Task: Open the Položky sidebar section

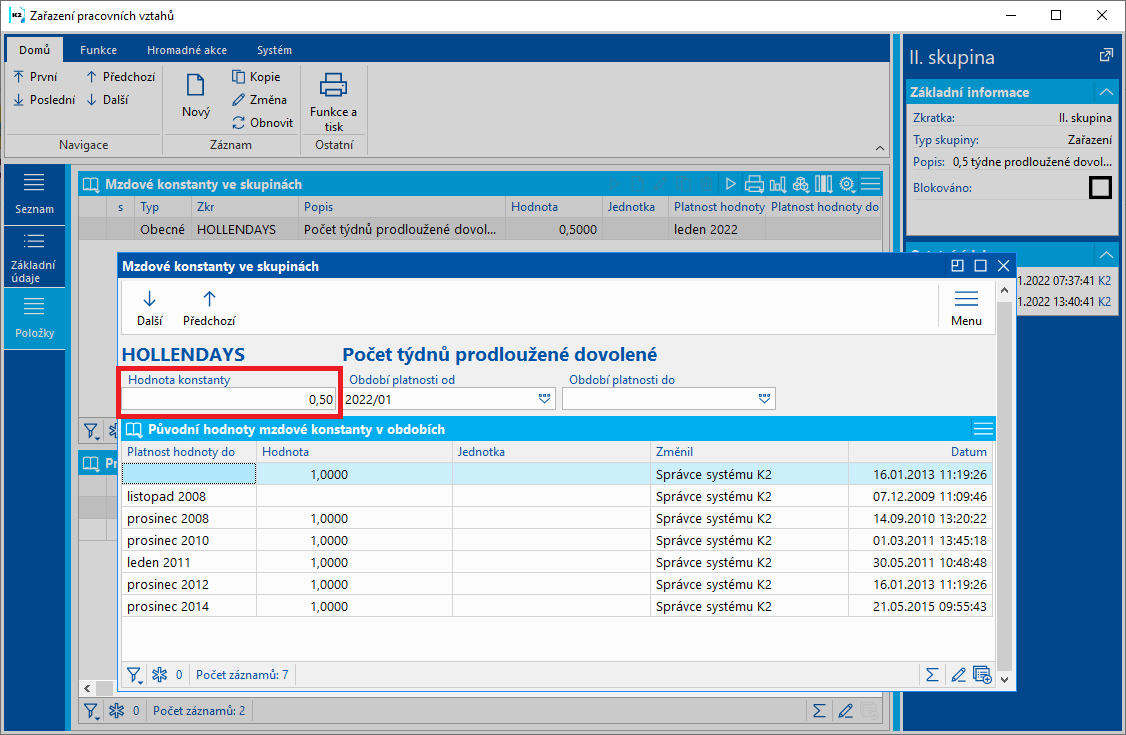Action: pos(34,319)
